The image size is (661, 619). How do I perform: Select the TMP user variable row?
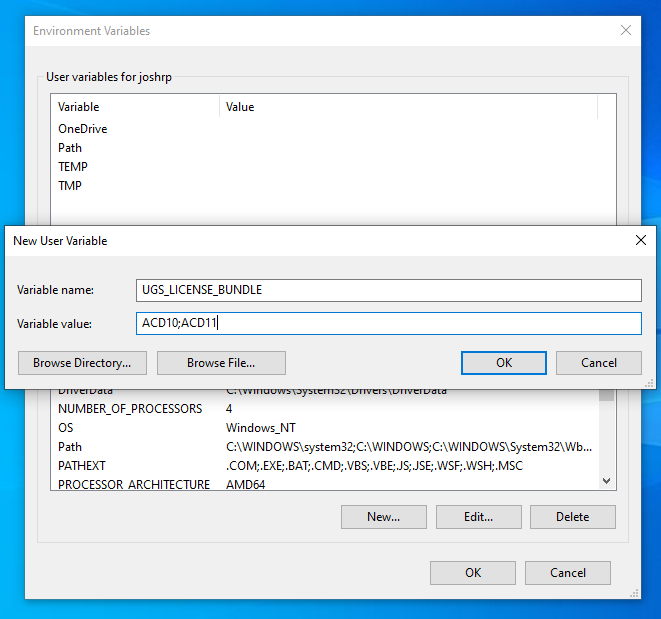pyautogui.click(x=70, y=186)
